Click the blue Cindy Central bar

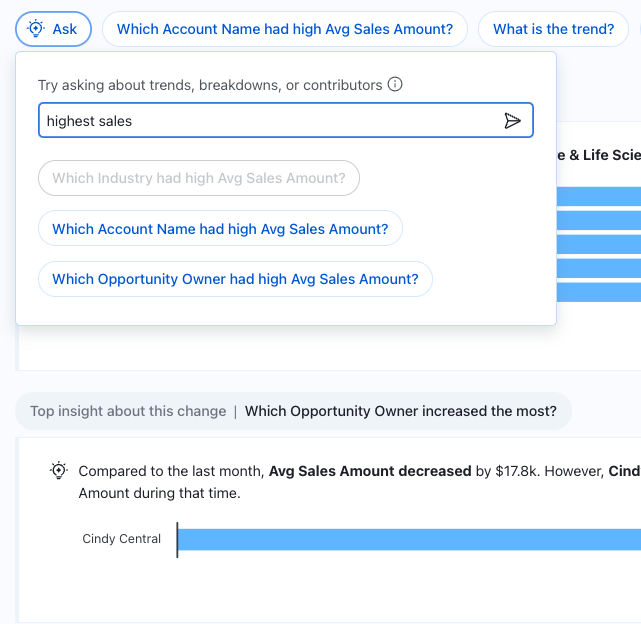409,539
